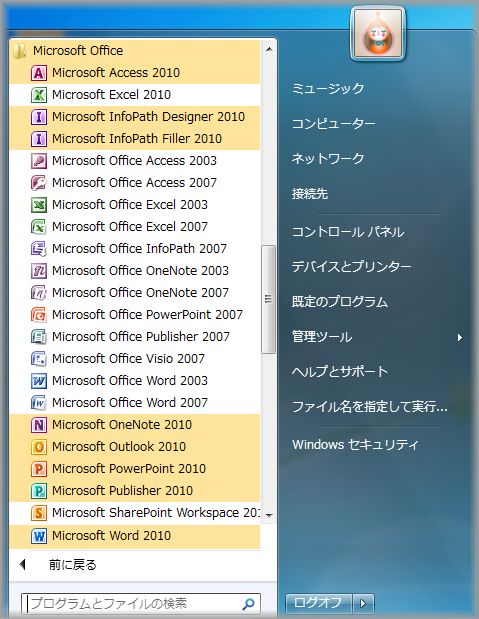Open ネットワーク
The height and width of the screenshot is (619, 479).
pos(328,159)
